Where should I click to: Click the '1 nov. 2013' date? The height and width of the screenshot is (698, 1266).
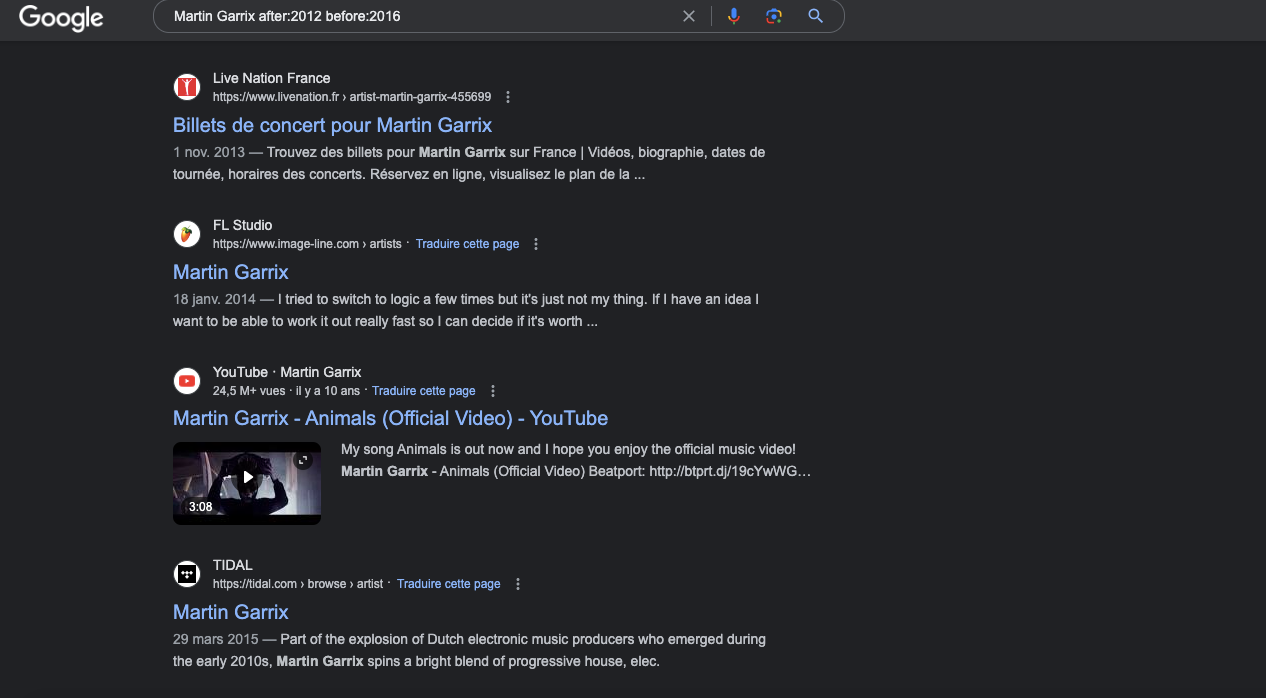(209, 152)
